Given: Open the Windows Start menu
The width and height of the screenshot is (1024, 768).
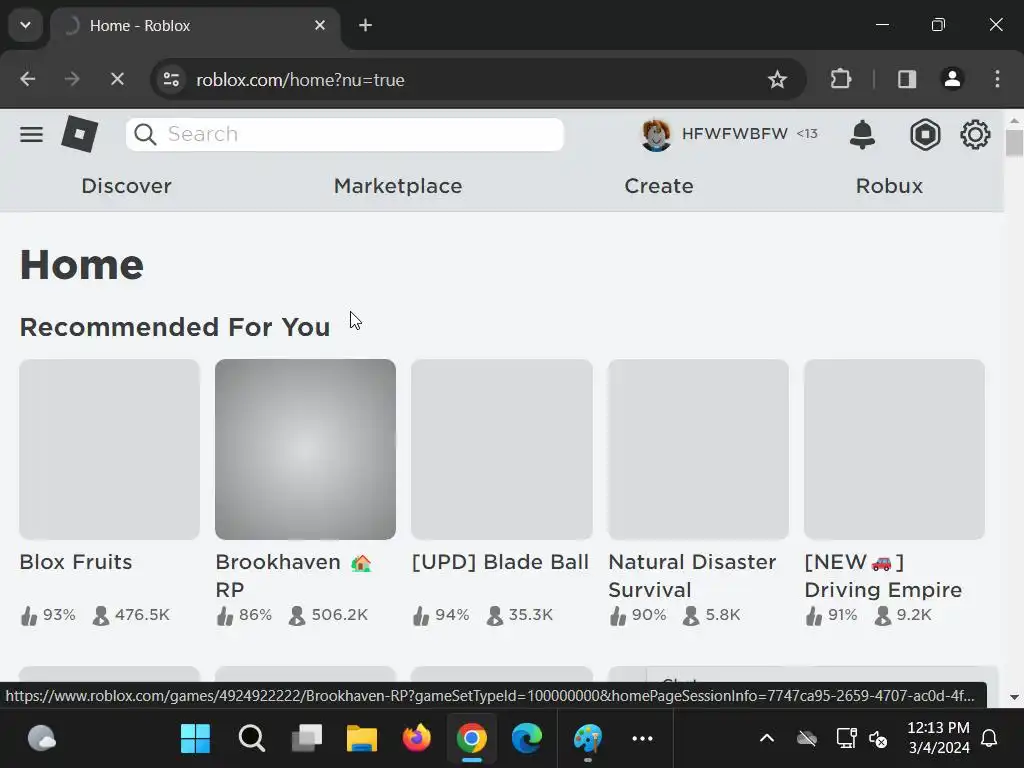Looking at the screenshot, I should [195, 739].
